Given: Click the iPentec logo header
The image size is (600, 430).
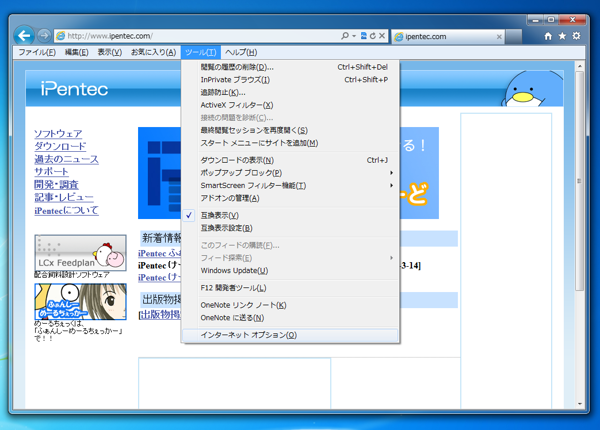Looking at the screenshot, I should [75, 89].
